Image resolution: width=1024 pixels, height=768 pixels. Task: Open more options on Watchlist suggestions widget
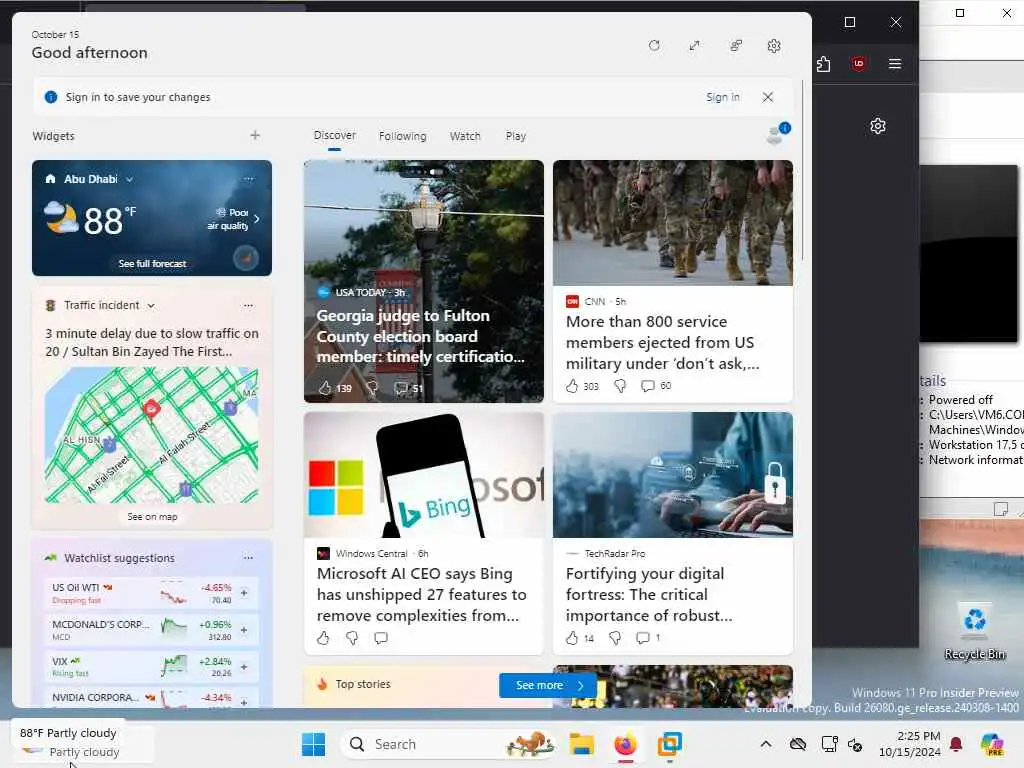(x=248, y=558)
